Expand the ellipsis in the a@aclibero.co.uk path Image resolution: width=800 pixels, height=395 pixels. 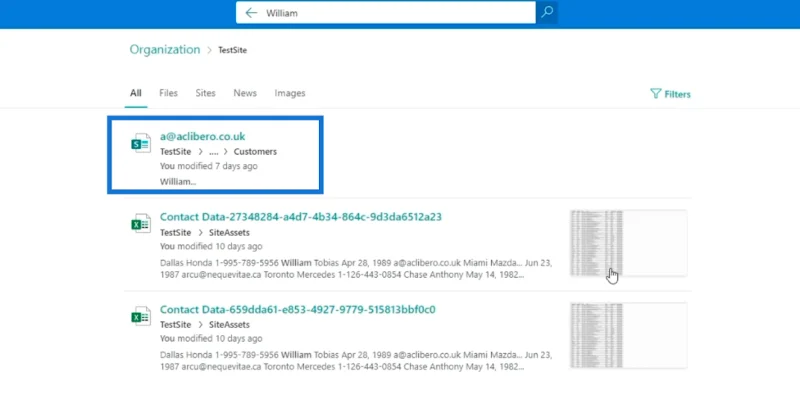tap(213, 152)
